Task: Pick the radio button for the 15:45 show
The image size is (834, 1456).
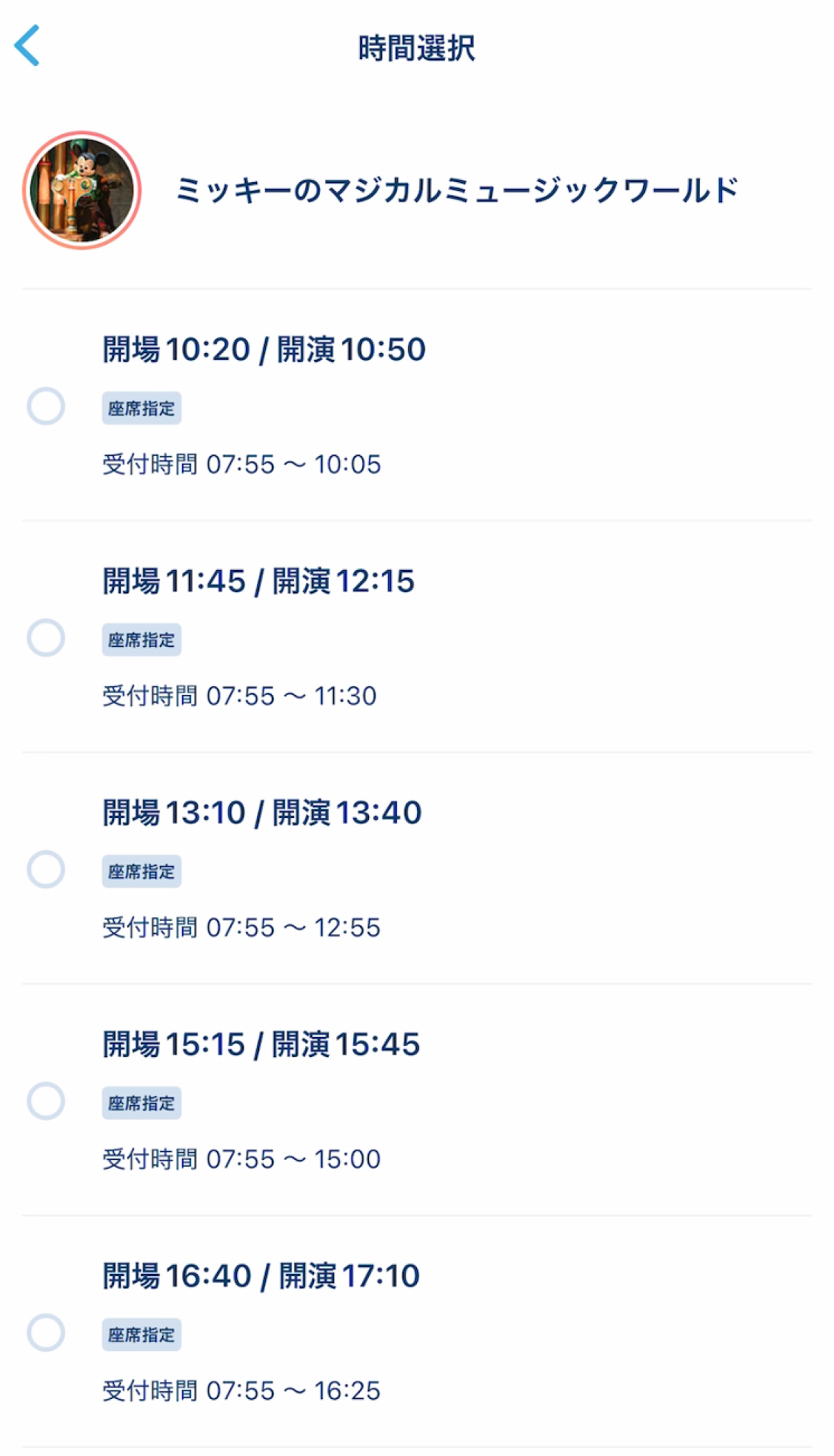Action: [46, 1101]
